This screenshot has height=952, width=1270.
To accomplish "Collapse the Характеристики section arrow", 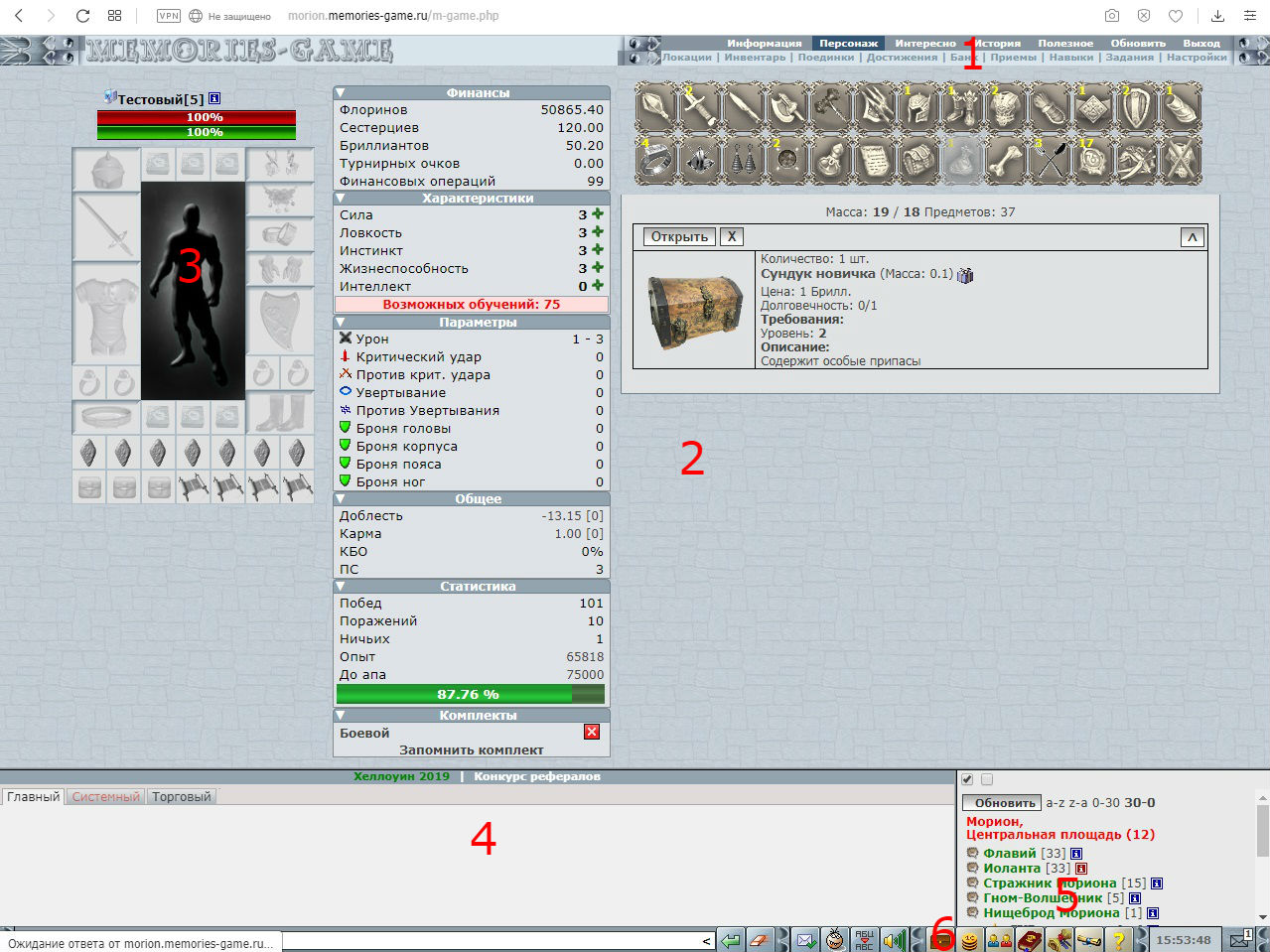I will [x=341, y=199].
